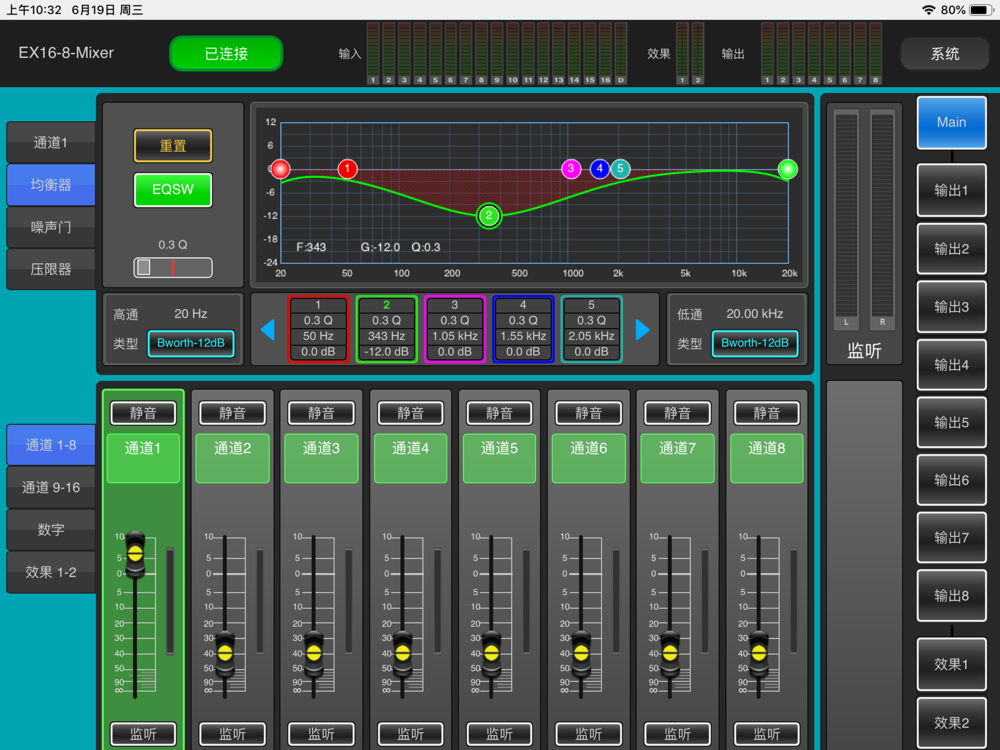Select the 通道6 channel name label
1000x750 pixels.
point(588,458)
